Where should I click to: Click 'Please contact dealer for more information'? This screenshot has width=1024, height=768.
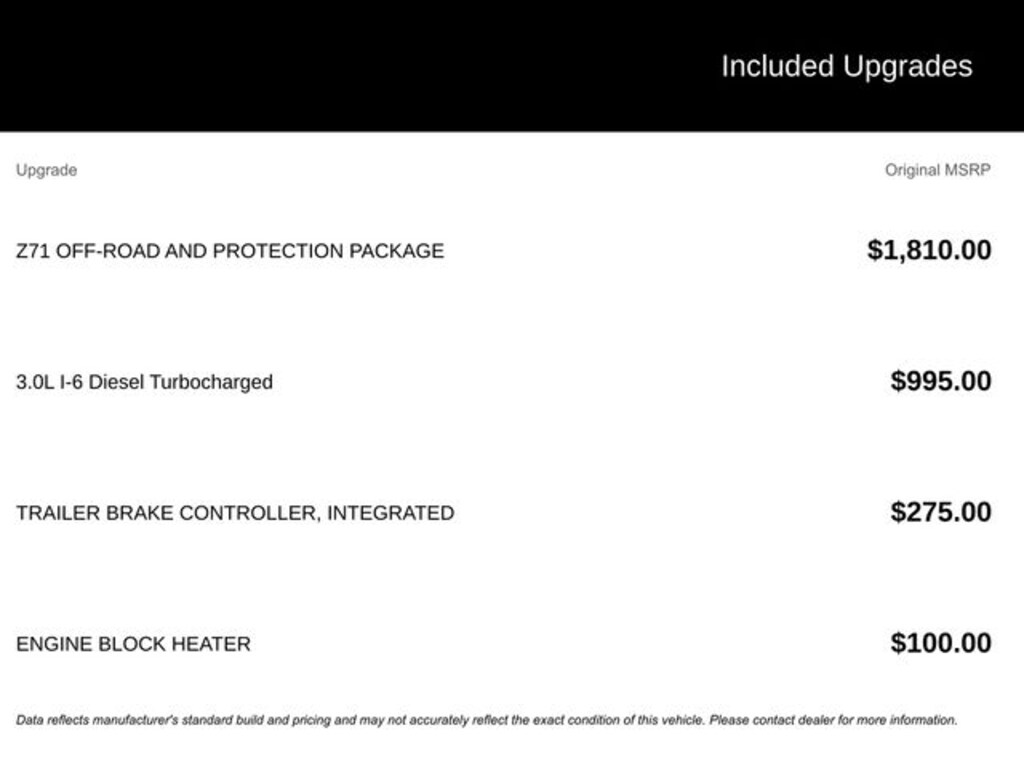[x=833, y=719]
